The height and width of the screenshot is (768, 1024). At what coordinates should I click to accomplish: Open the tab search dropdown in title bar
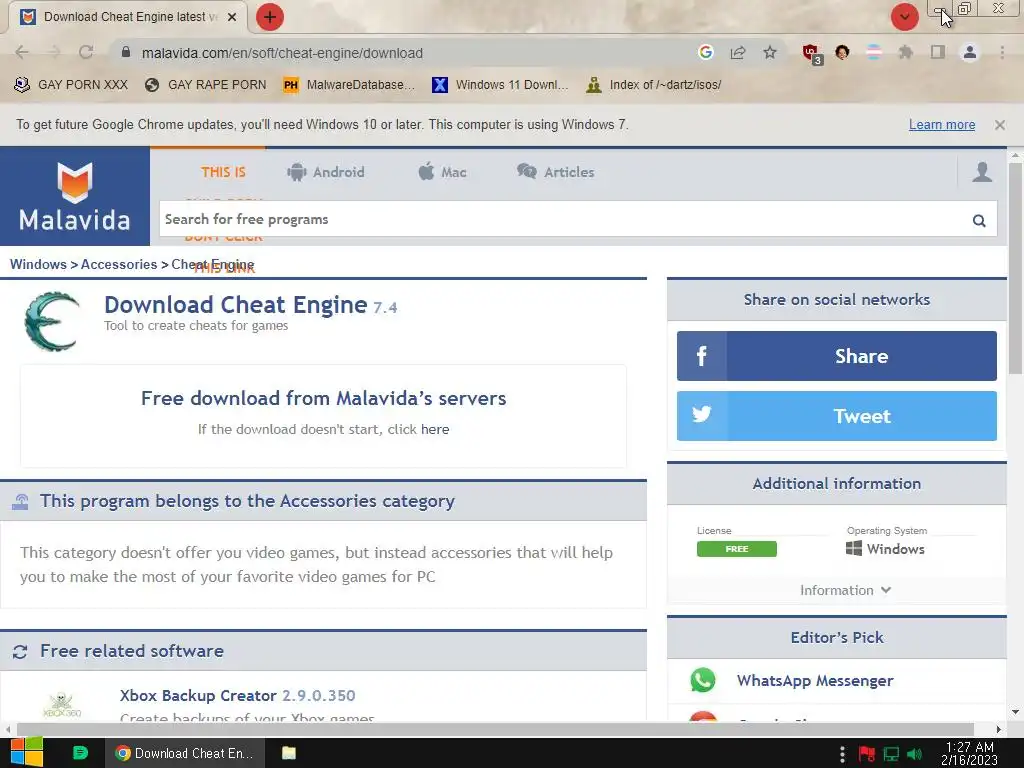coord(904,17)
